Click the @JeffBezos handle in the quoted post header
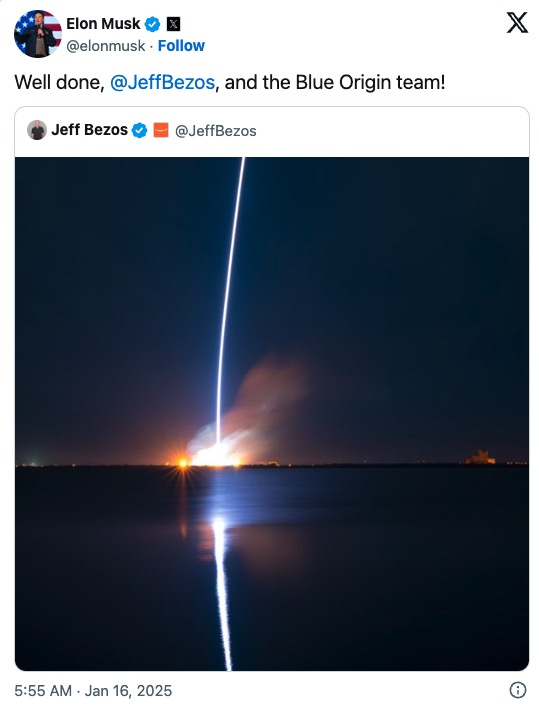Viewport: 539px width, 708px height. (x=215, y=131)
